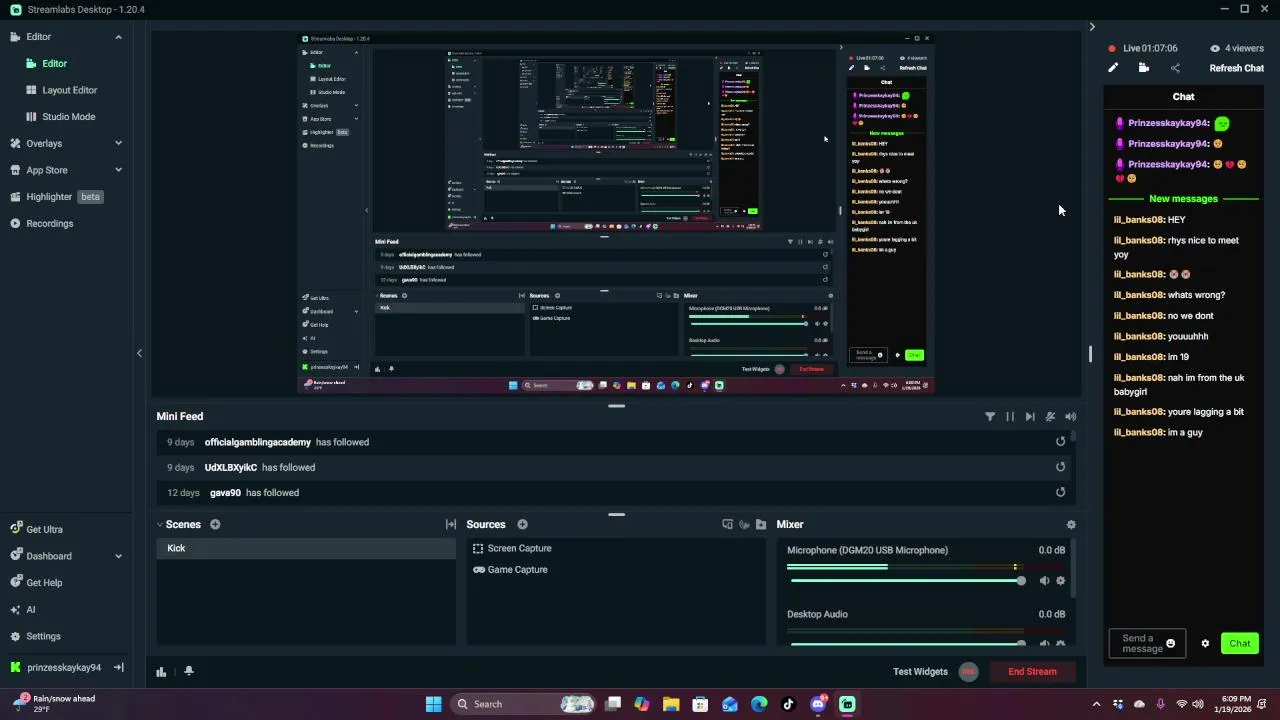This screenshot has height=720, width=1280.
Task: Skip to the next alert in Mini Feed
Action: coord(1030,417)
